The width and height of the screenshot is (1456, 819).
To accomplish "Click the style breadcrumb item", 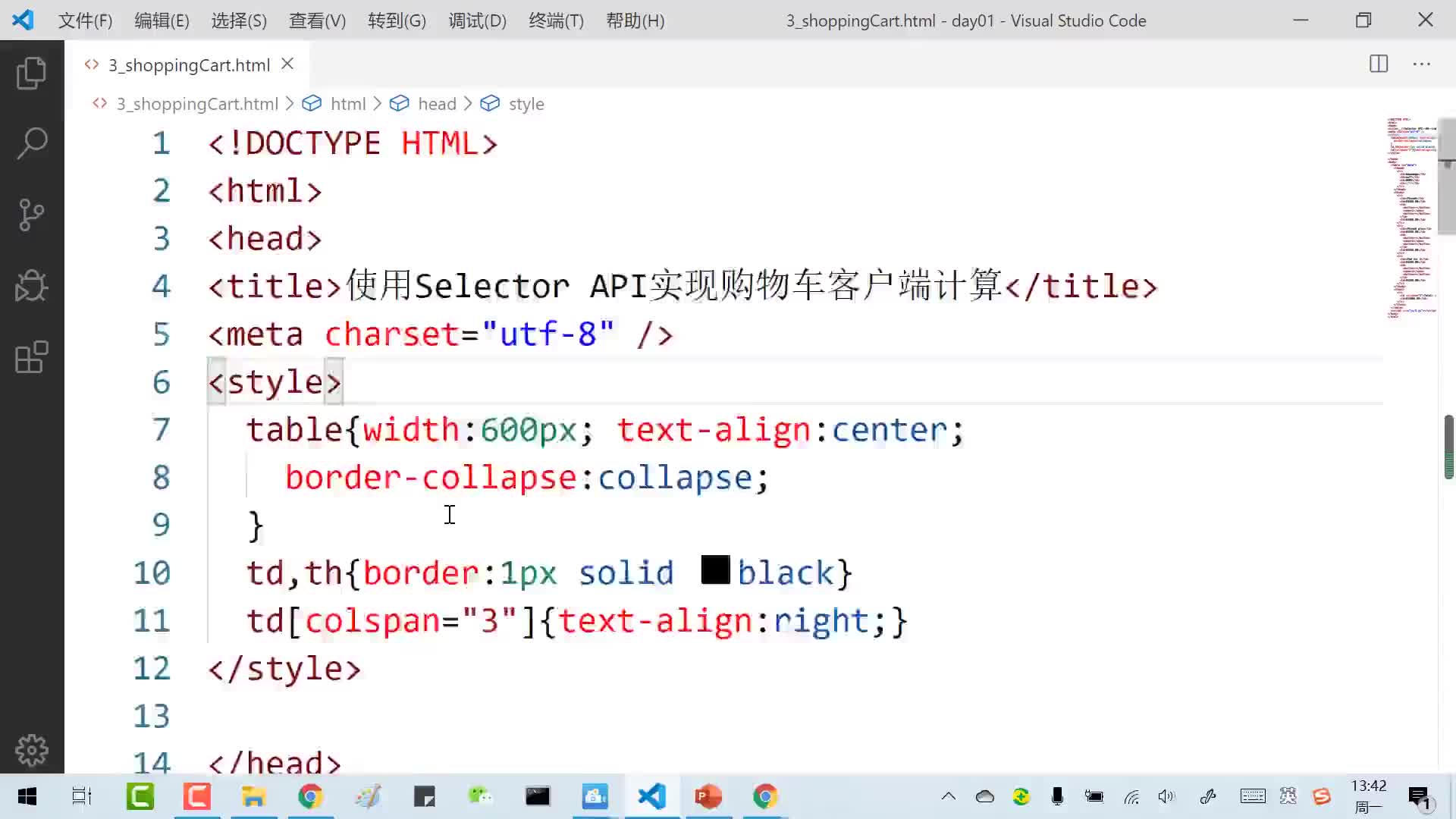I will (526, 104).
